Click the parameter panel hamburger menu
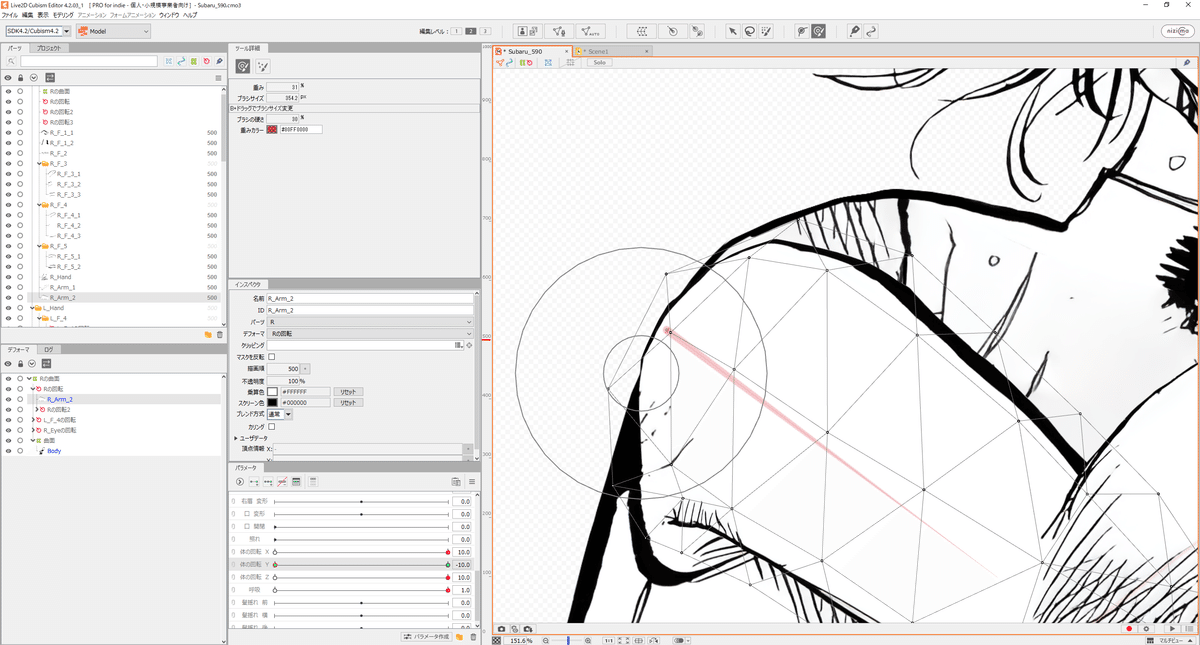The height and width of the screenshot is (645, 1200). click(x=472, y=482)
